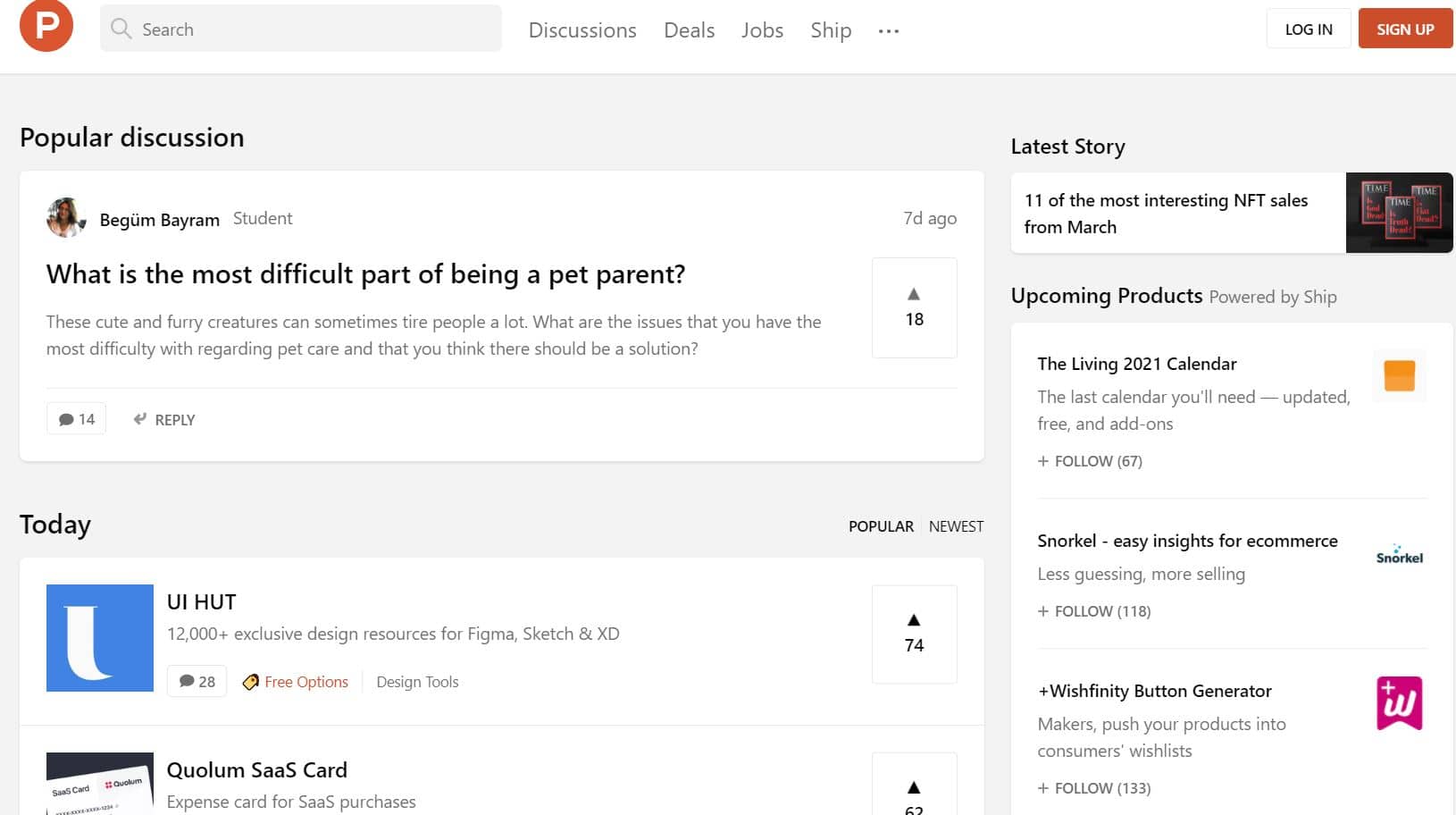This screenshot has height=815, width=1456.
Task: Open Snorkel easy insights for ecommerce
Action: point(1187,541)
